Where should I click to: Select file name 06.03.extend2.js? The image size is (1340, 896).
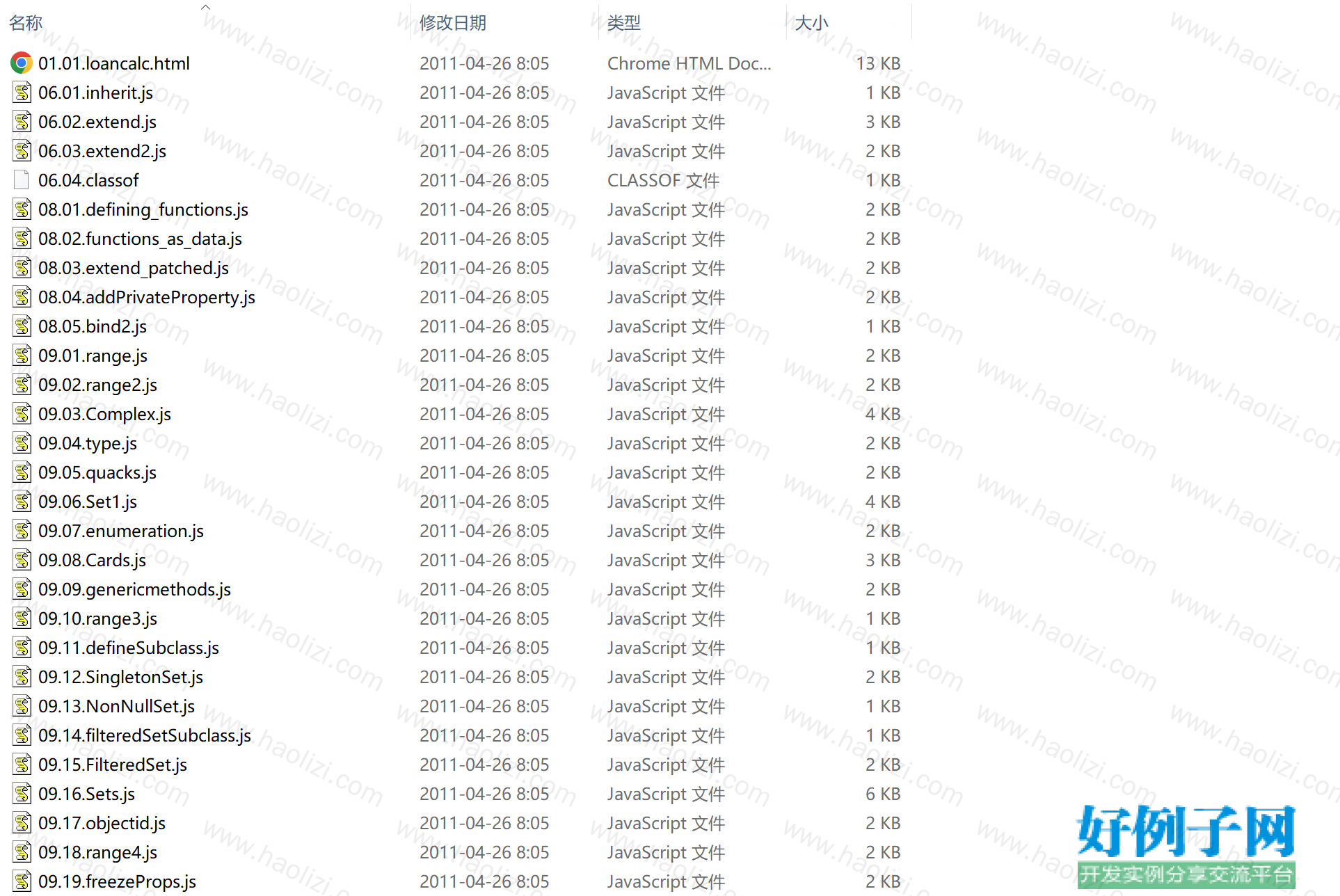coord(102,151)
